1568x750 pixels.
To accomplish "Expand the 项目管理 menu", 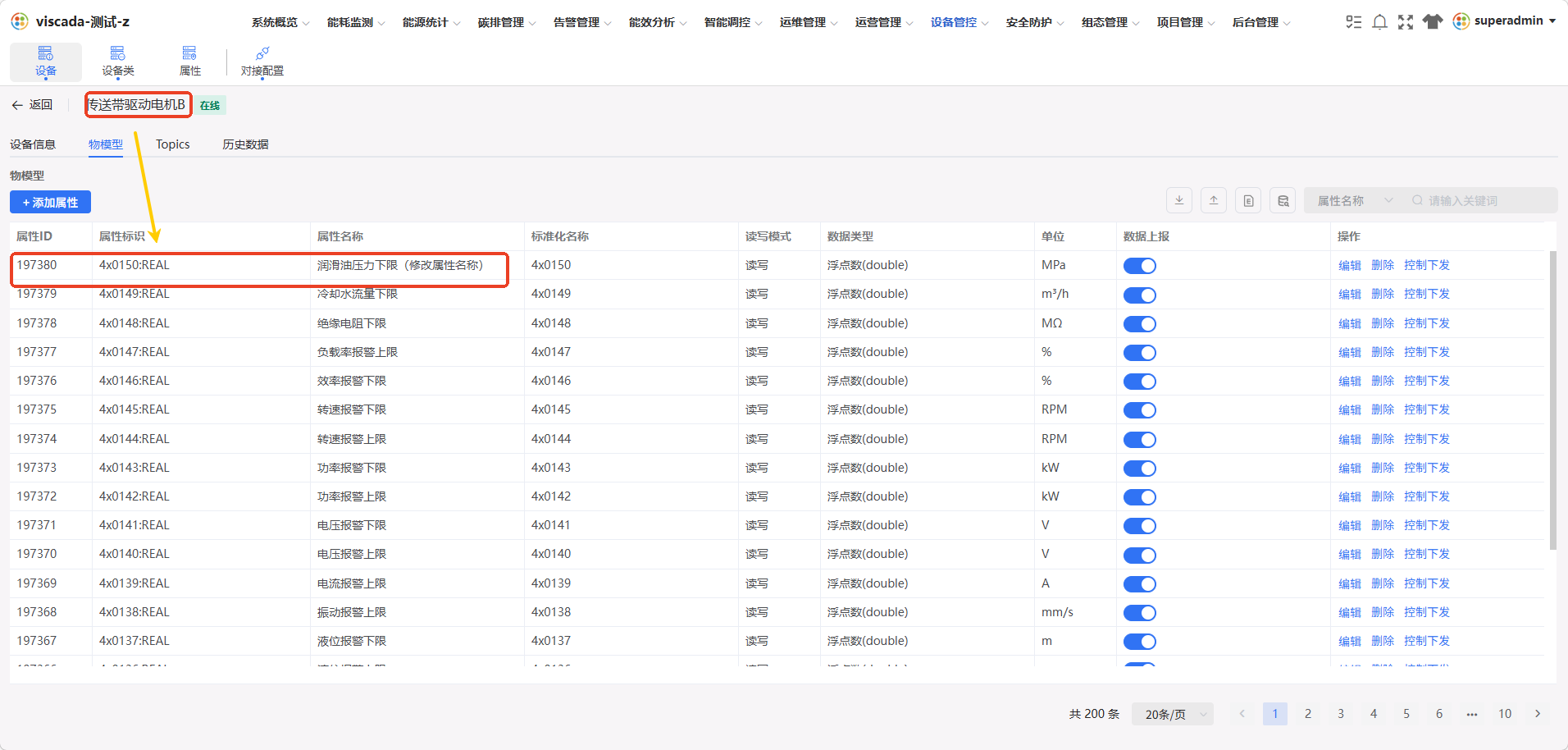I will click(1186, 22).
